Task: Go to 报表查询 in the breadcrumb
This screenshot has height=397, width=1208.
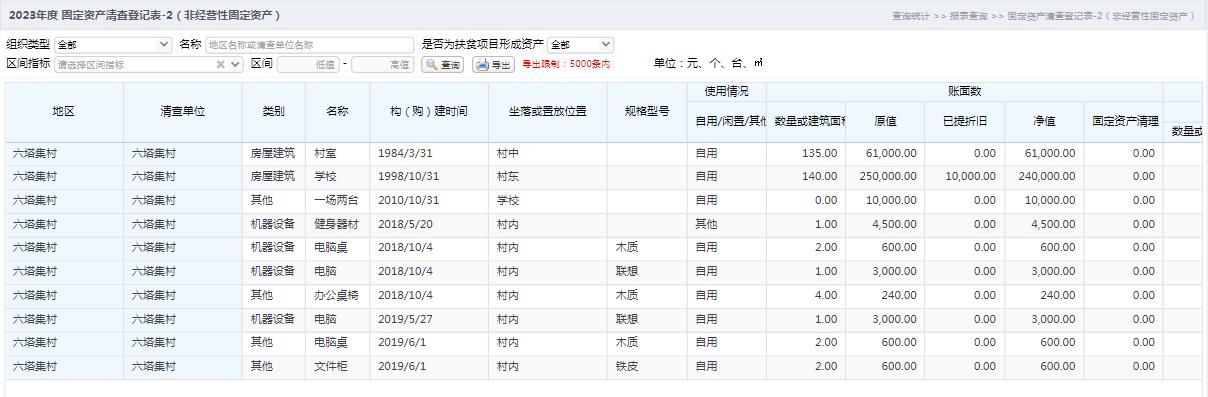Action: [x=968, y=16]
